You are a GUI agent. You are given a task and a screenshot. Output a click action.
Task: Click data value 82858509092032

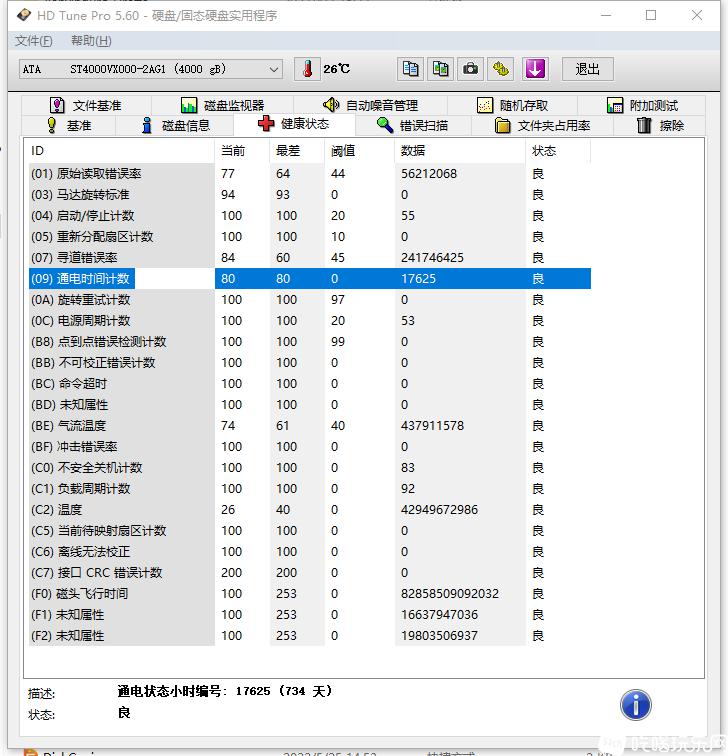click(450, 594)
